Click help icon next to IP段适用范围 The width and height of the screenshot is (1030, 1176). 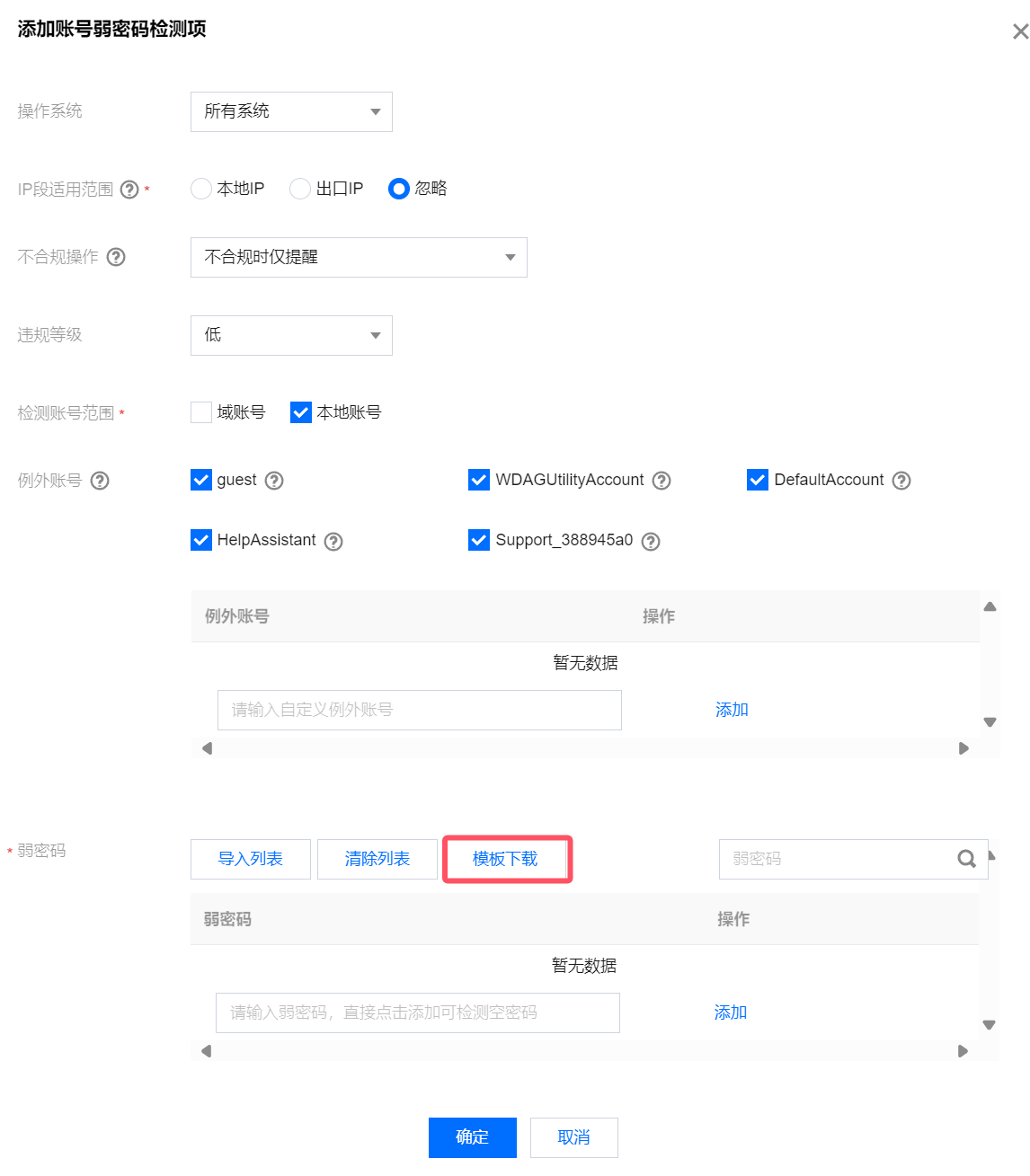129,190
